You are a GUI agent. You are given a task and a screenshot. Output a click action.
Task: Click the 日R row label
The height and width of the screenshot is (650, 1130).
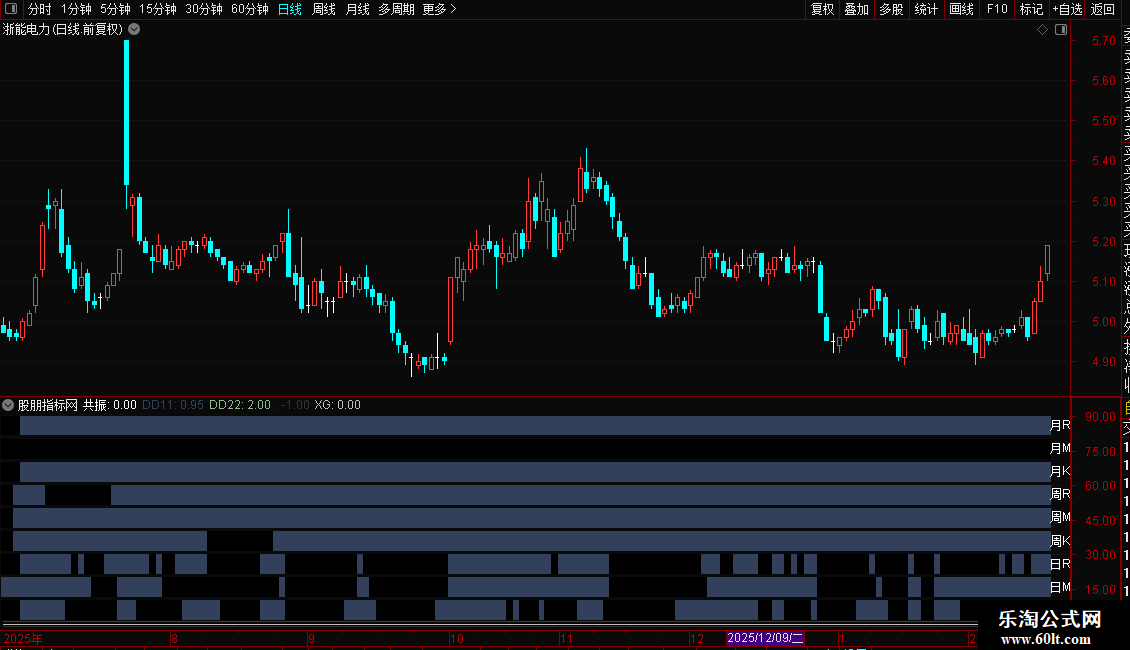click(x=1060, y=564)
